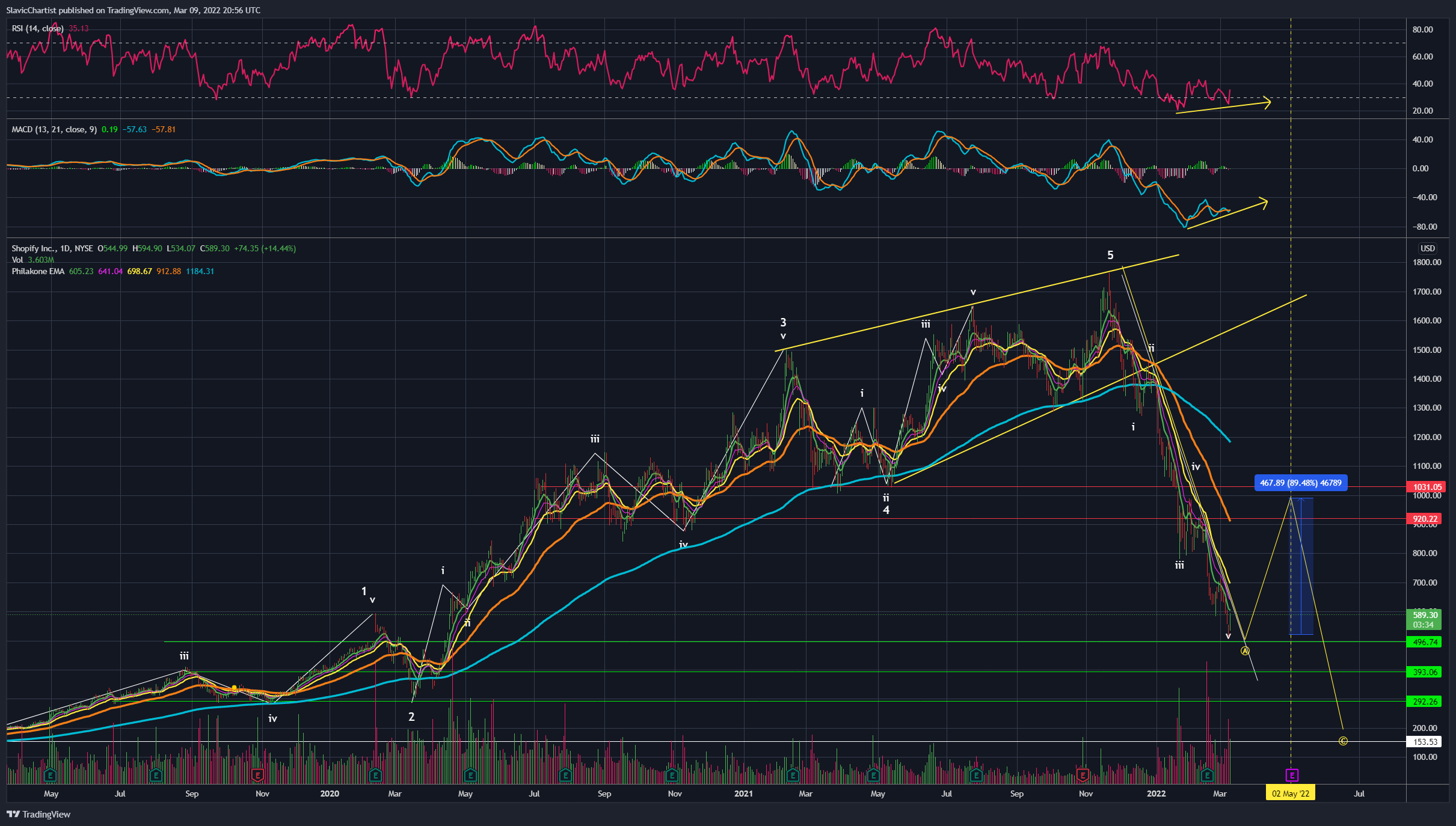The image size is (1456, 826).
Task: Click the green EMA value 605.23
Action: click(x=81, y=271)
